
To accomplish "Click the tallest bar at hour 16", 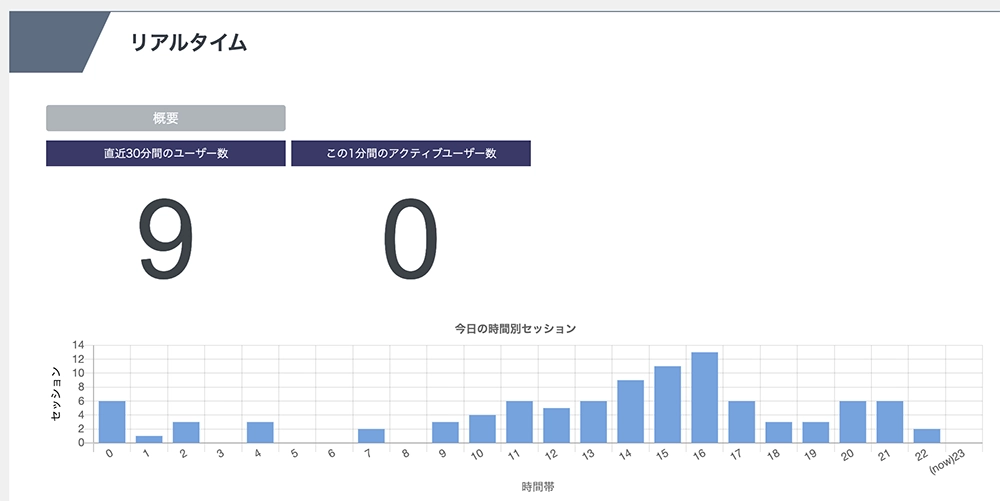I will tap(704, 397).
